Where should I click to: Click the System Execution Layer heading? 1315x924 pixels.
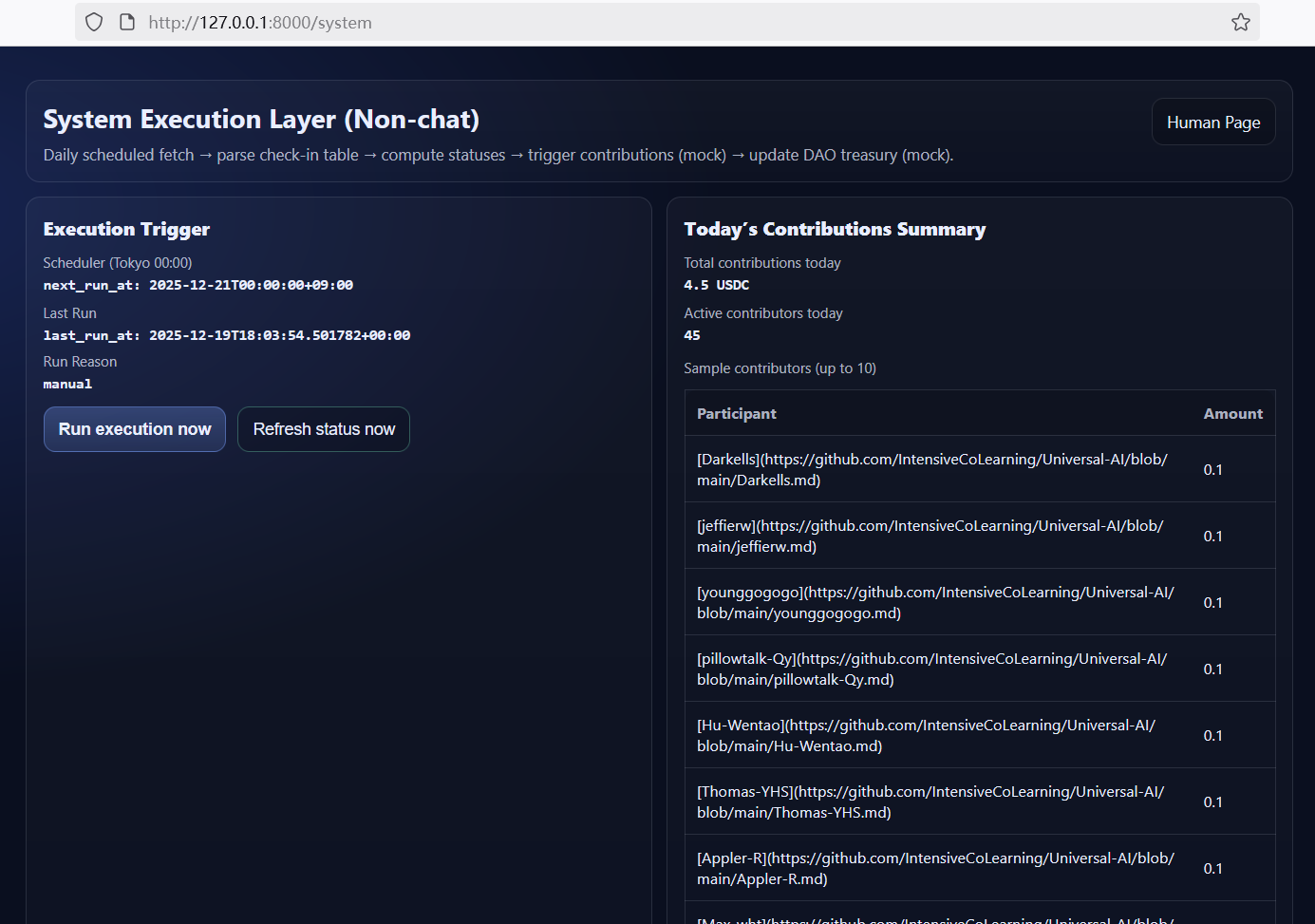(261, 120)
